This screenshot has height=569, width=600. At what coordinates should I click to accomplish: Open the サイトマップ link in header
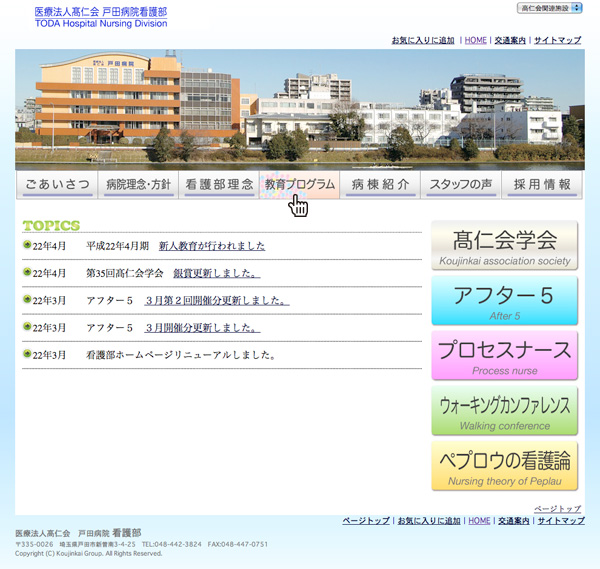pos(558,40)
